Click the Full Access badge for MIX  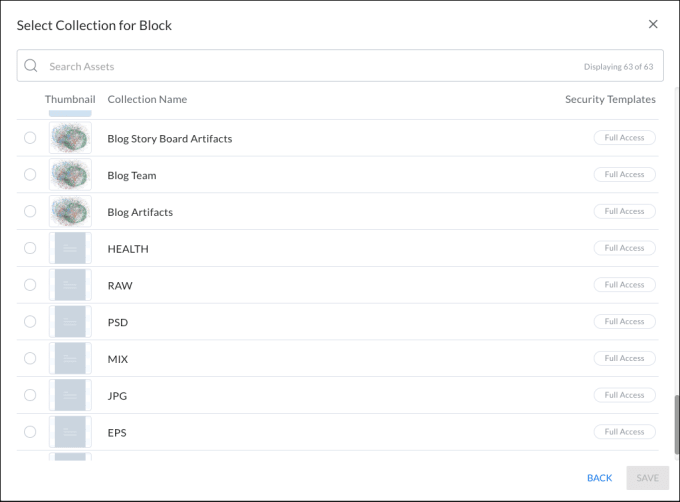(624, 358)
